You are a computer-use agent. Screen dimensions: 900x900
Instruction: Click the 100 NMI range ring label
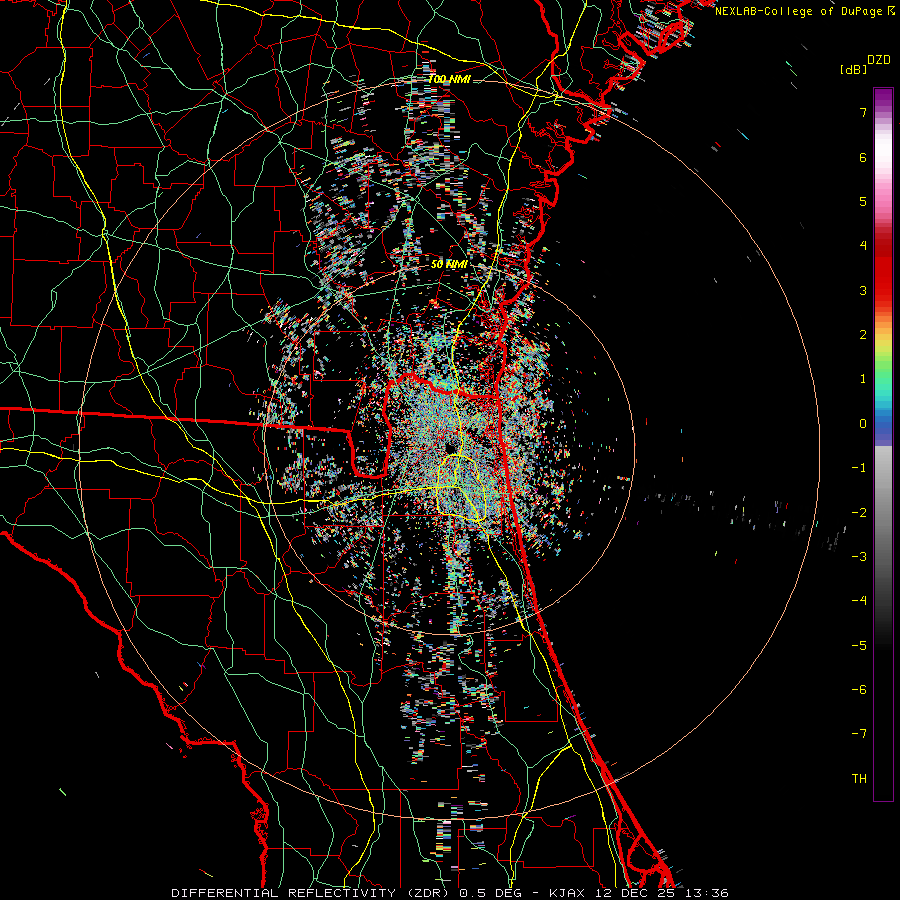click(449, 79)
